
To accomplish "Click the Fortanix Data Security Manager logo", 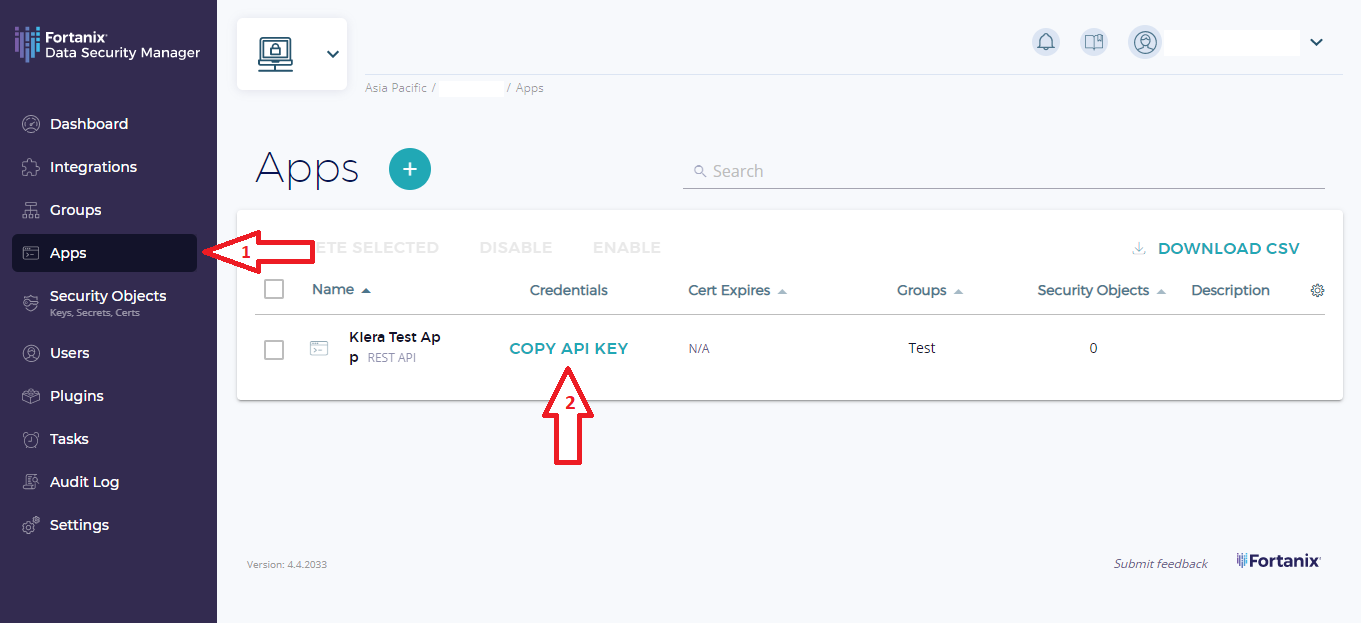I will click(107, 43).
